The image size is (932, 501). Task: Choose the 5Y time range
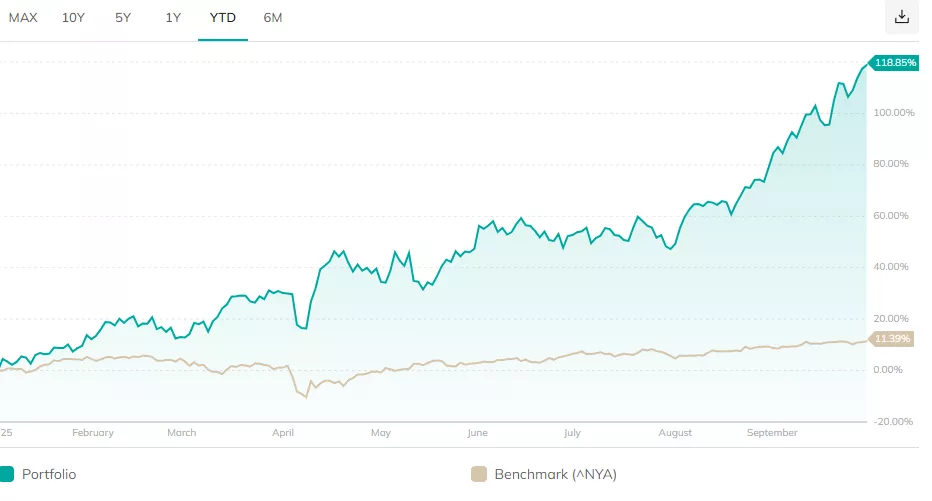point(123,17)
